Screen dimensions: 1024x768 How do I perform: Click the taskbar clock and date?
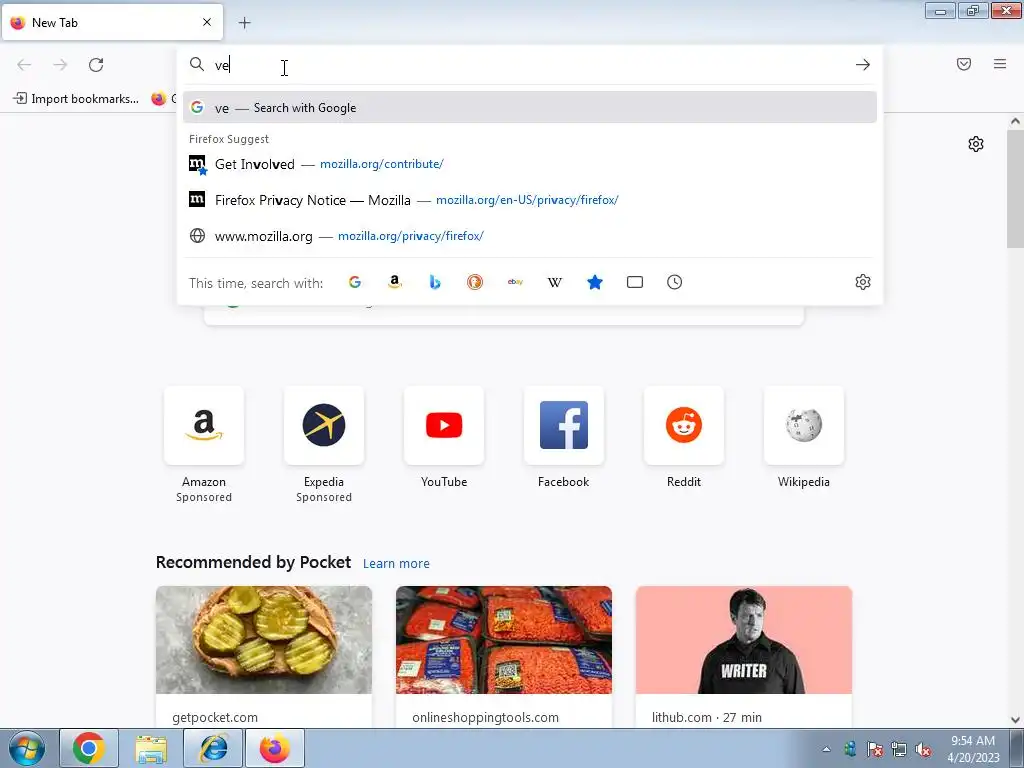[973, 748]
